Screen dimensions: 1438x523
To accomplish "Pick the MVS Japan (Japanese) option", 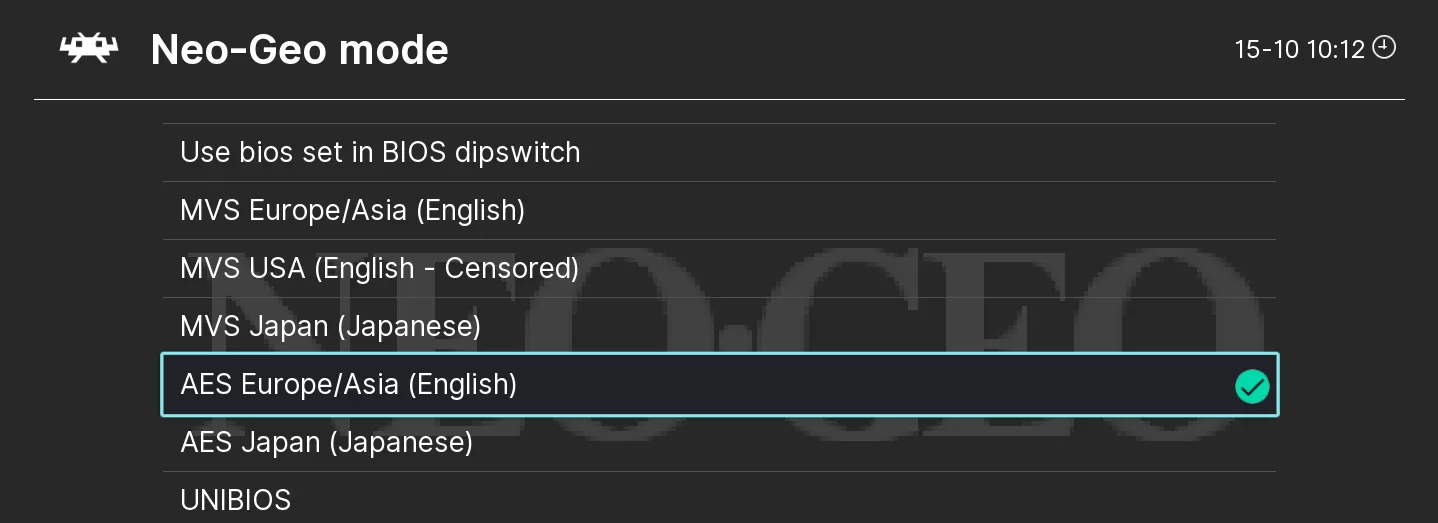I will [330, 327].
